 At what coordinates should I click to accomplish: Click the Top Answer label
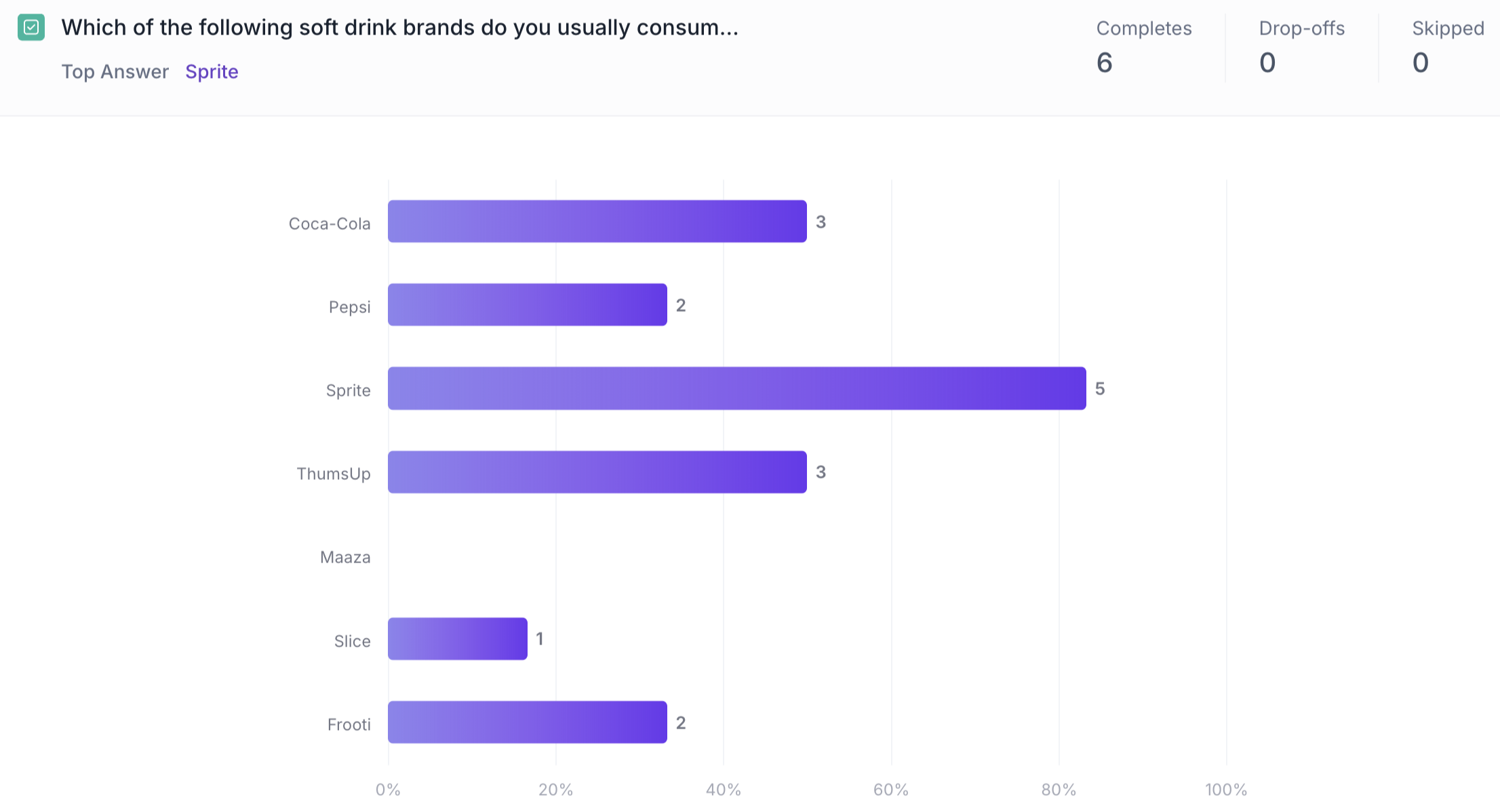115,72
